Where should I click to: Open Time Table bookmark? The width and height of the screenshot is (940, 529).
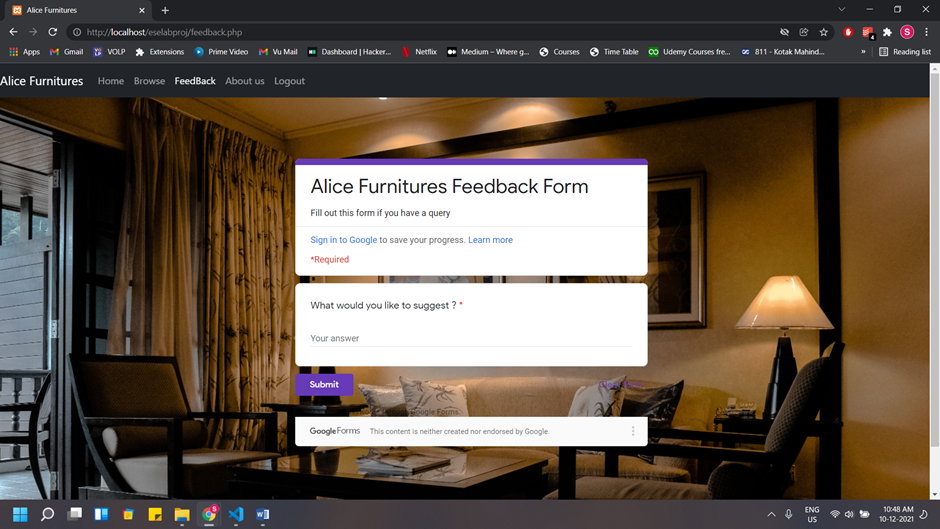[614, 52]
